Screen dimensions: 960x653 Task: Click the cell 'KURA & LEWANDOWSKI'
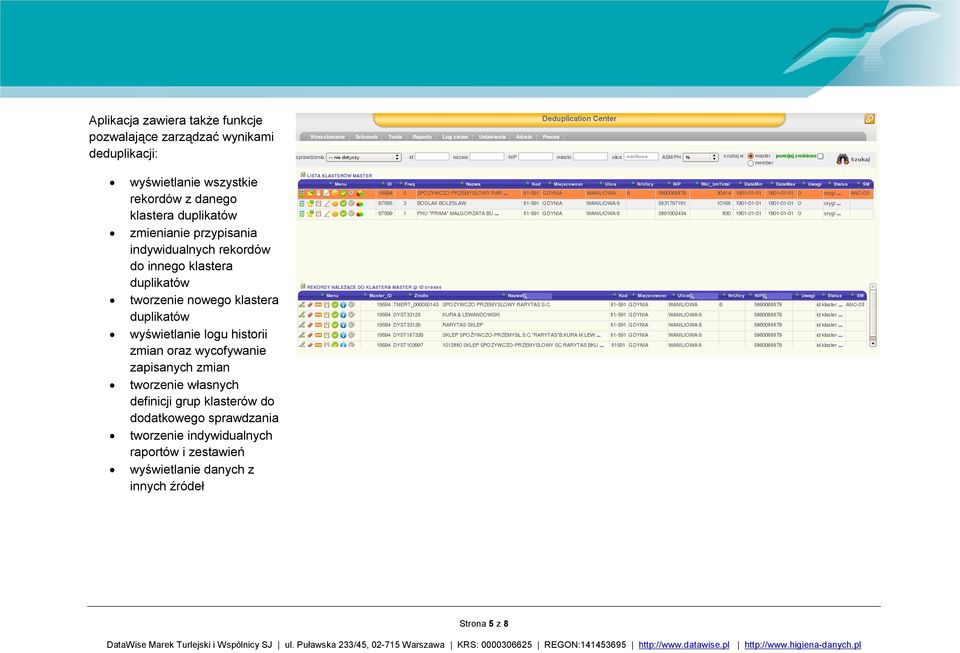click(x=471, y=315)
